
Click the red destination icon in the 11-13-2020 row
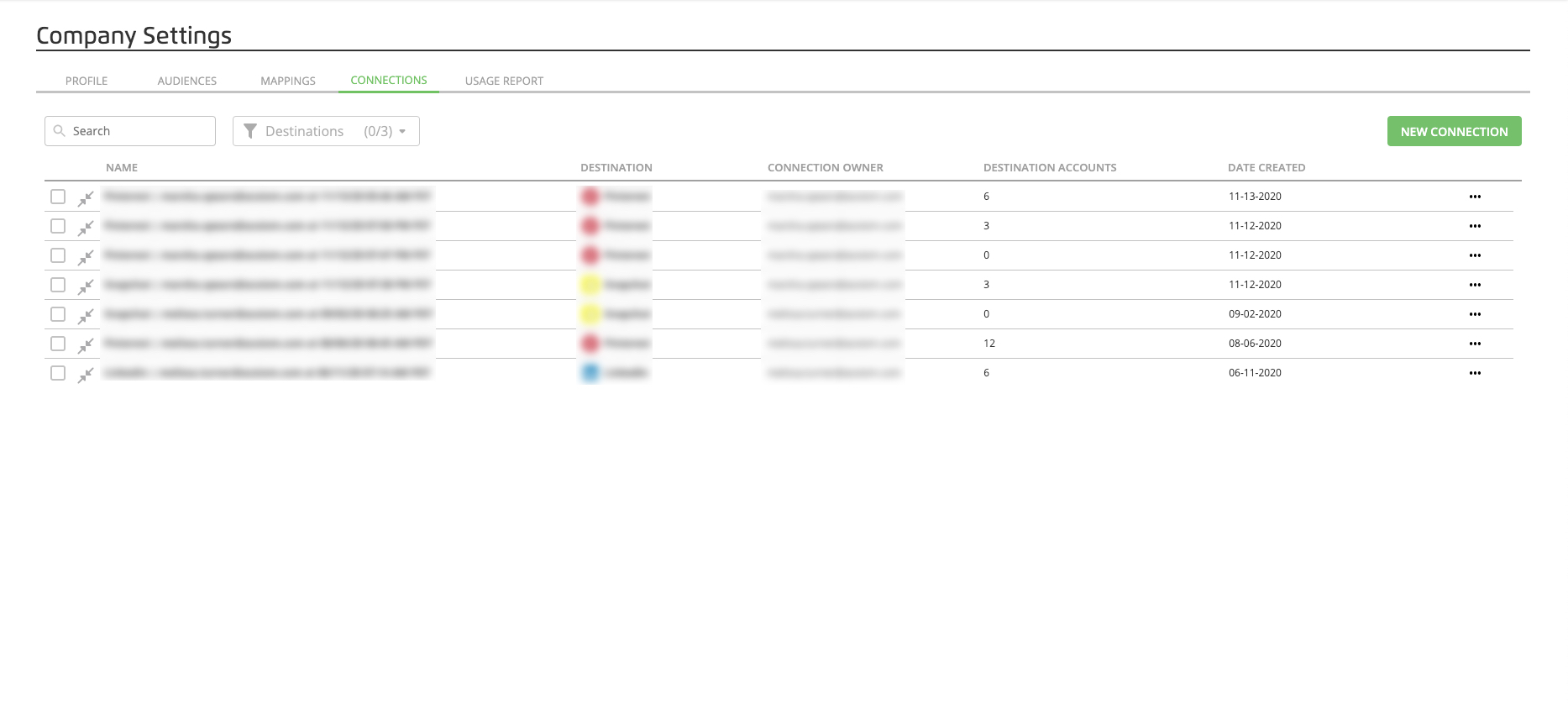coord(590,196)
